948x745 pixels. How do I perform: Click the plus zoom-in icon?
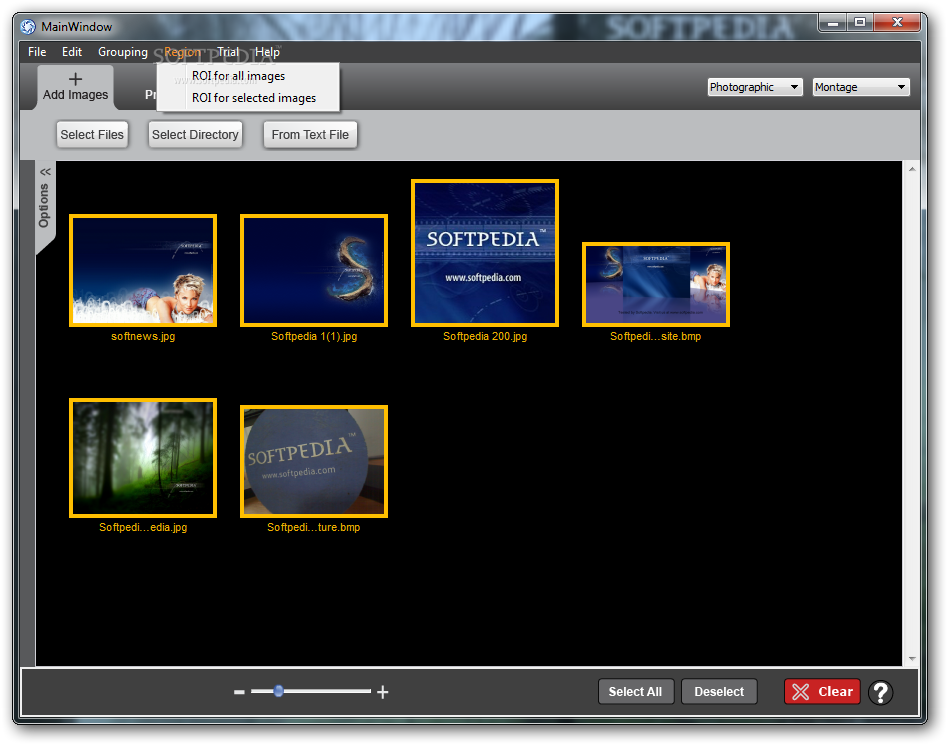tap(383, 692)
